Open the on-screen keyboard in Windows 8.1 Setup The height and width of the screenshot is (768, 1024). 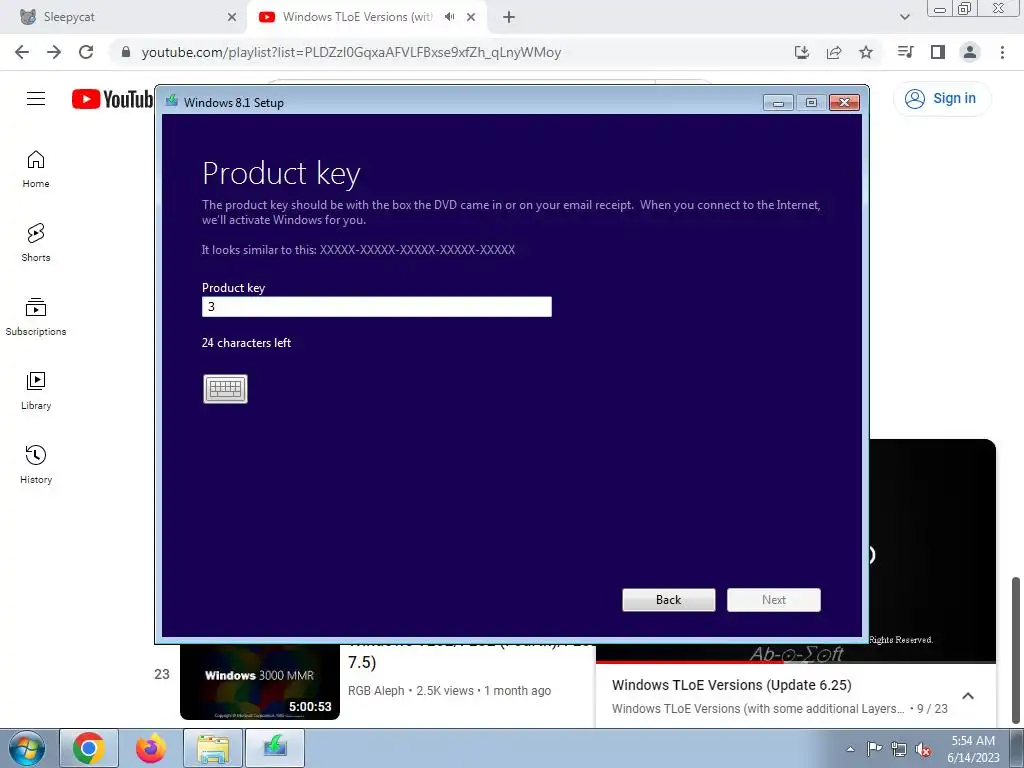click(x=225, y=389)
